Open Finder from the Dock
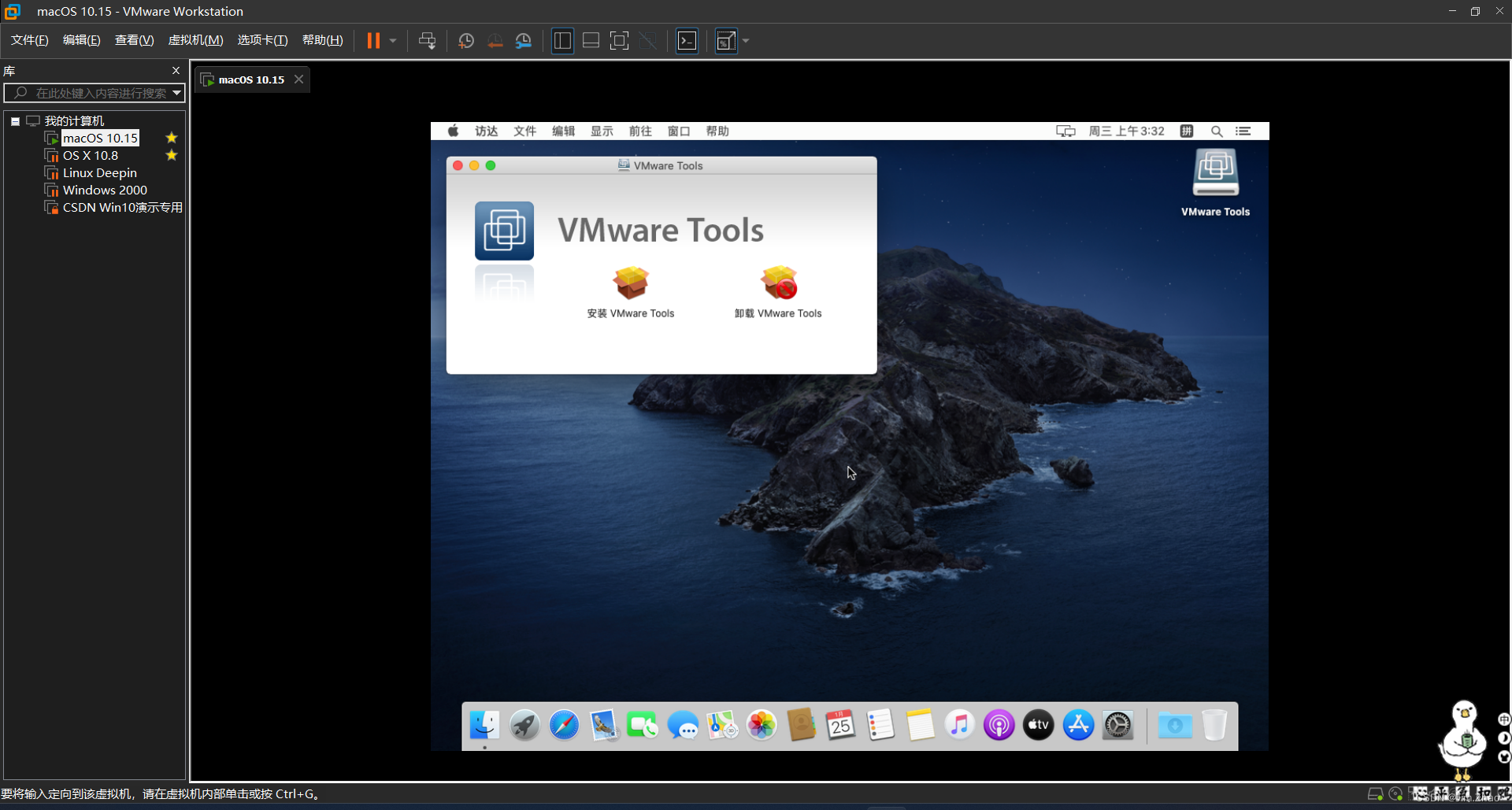This screenshot has height=810, width=1512. (484, 725)
